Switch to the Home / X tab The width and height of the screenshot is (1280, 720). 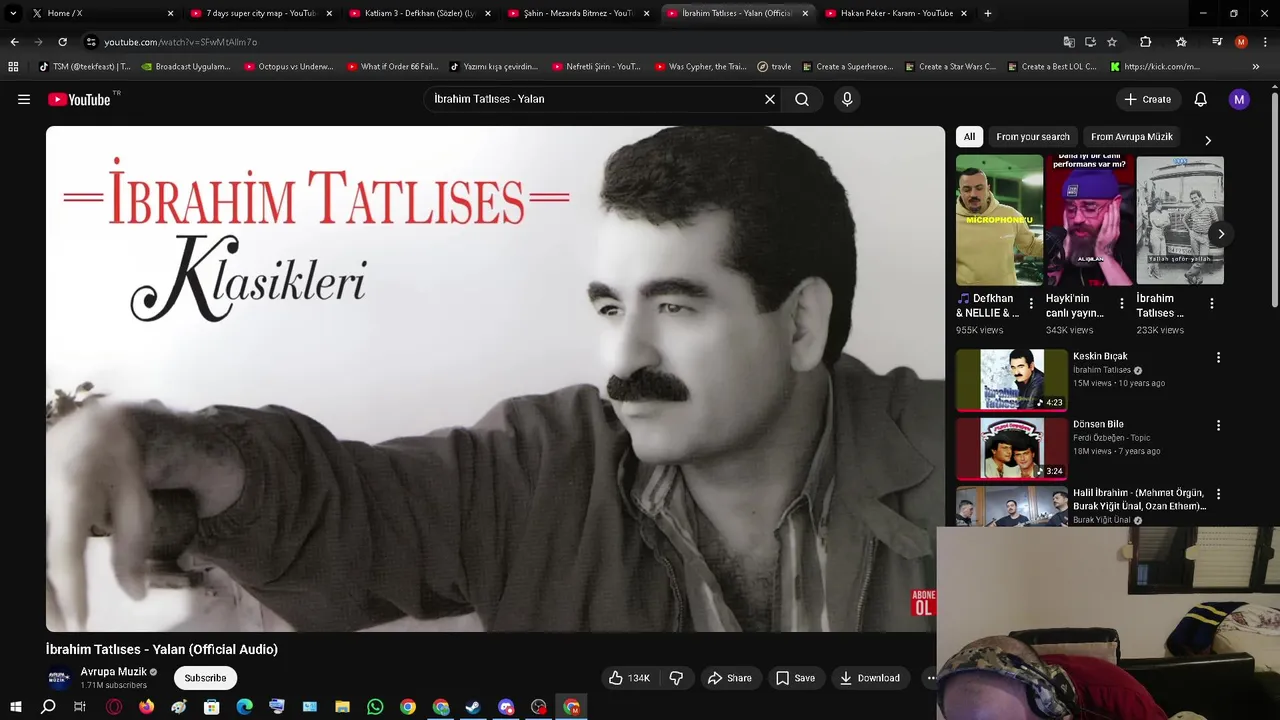103,13
